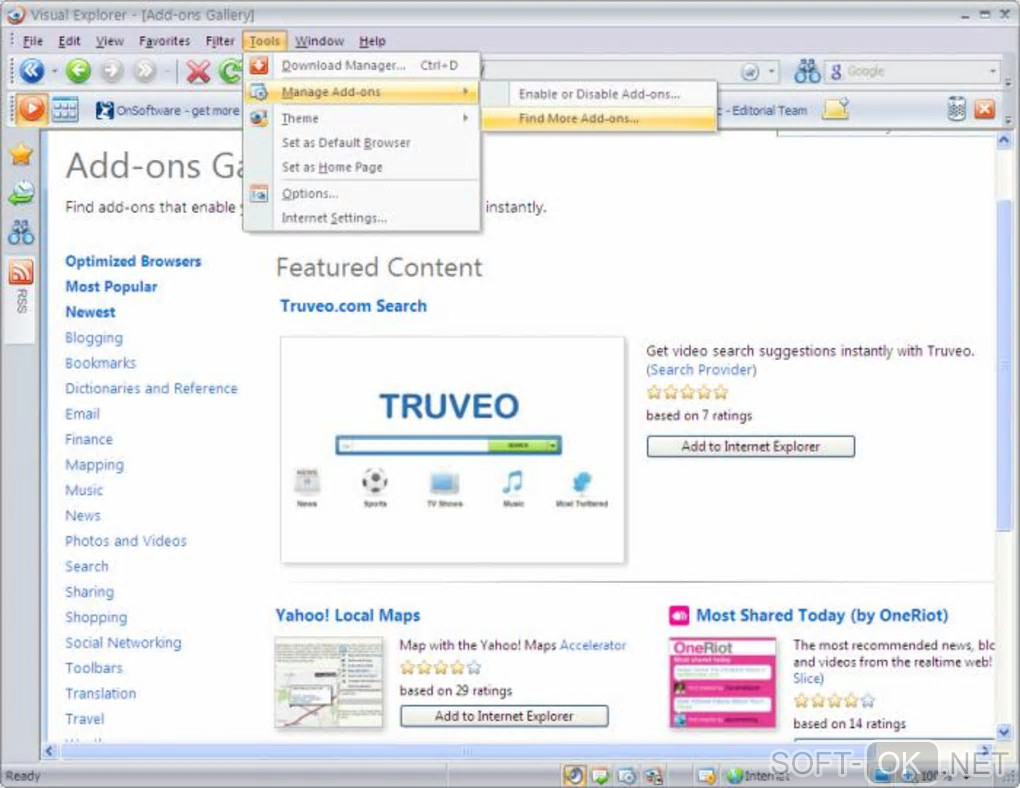
Task: Click the new tab note icon
Action: [836, 109]
